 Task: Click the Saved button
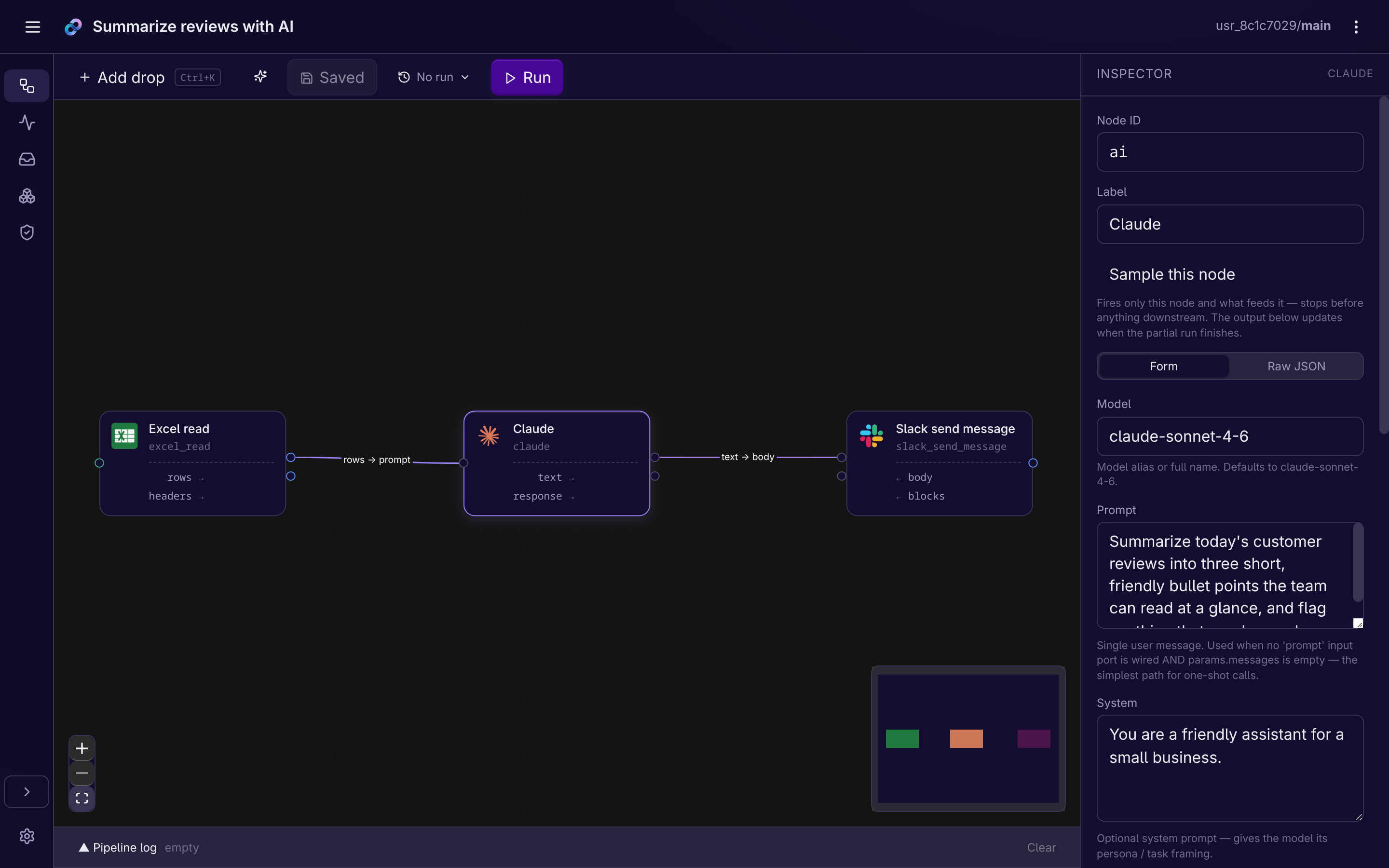pos(332,77)
